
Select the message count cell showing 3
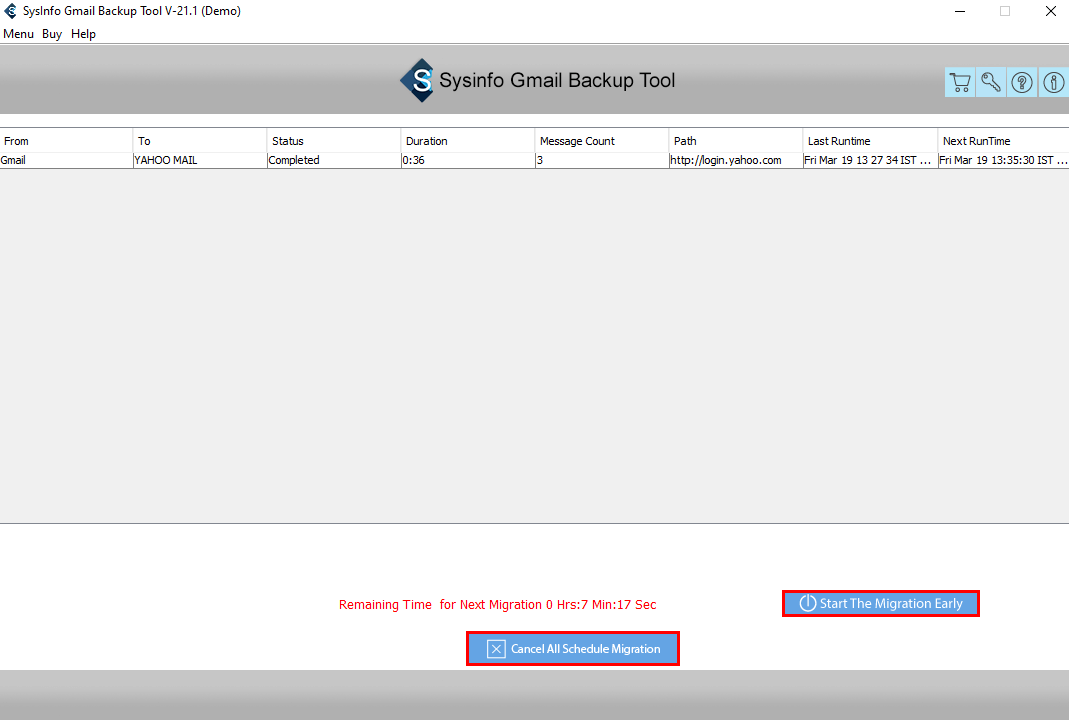point(602,160)
